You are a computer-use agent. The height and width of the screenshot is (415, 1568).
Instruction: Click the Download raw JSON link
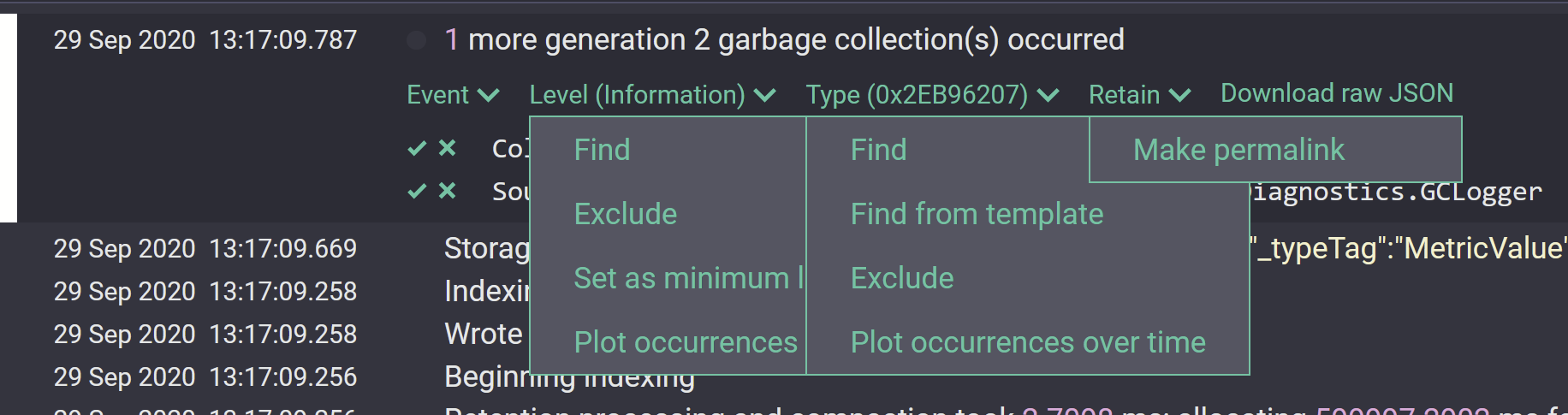point(1337,93)
